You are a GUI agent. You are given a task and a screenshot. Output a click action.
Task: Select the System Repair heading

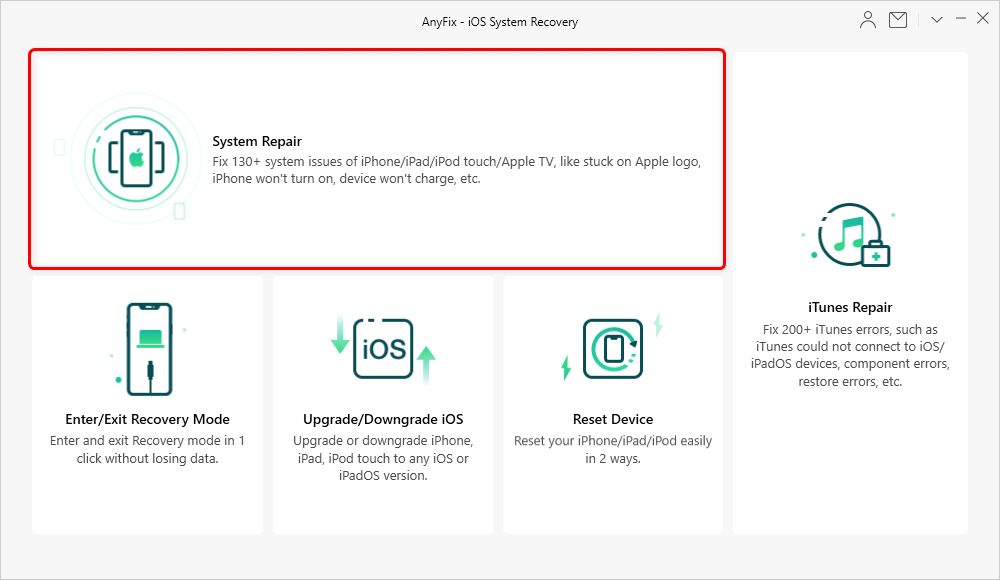point(257,142)
